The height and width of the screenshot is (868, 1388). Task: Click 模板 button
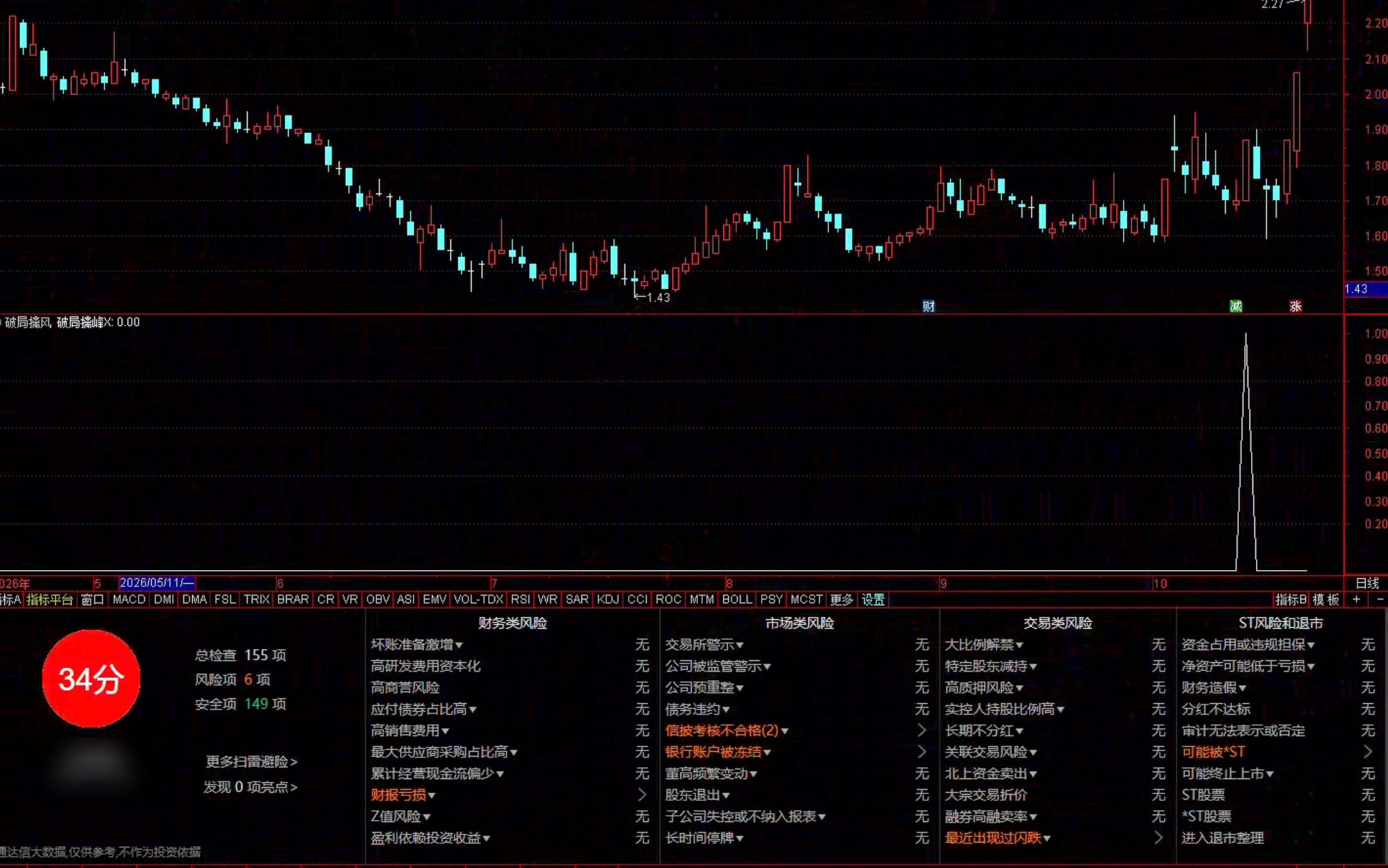pos(1326,599)
